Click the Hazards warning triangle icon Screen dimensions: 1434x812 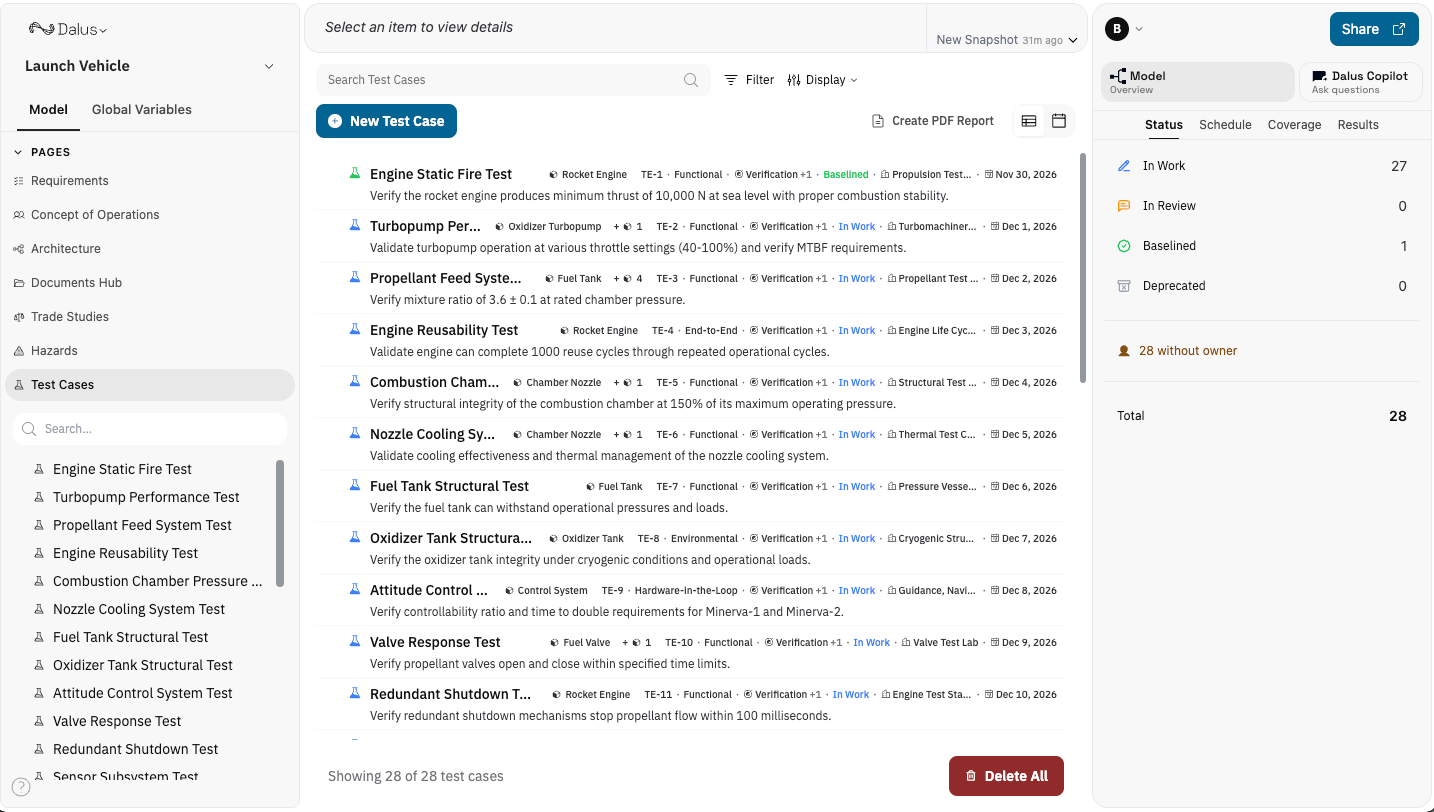click(x=18, y=351)
